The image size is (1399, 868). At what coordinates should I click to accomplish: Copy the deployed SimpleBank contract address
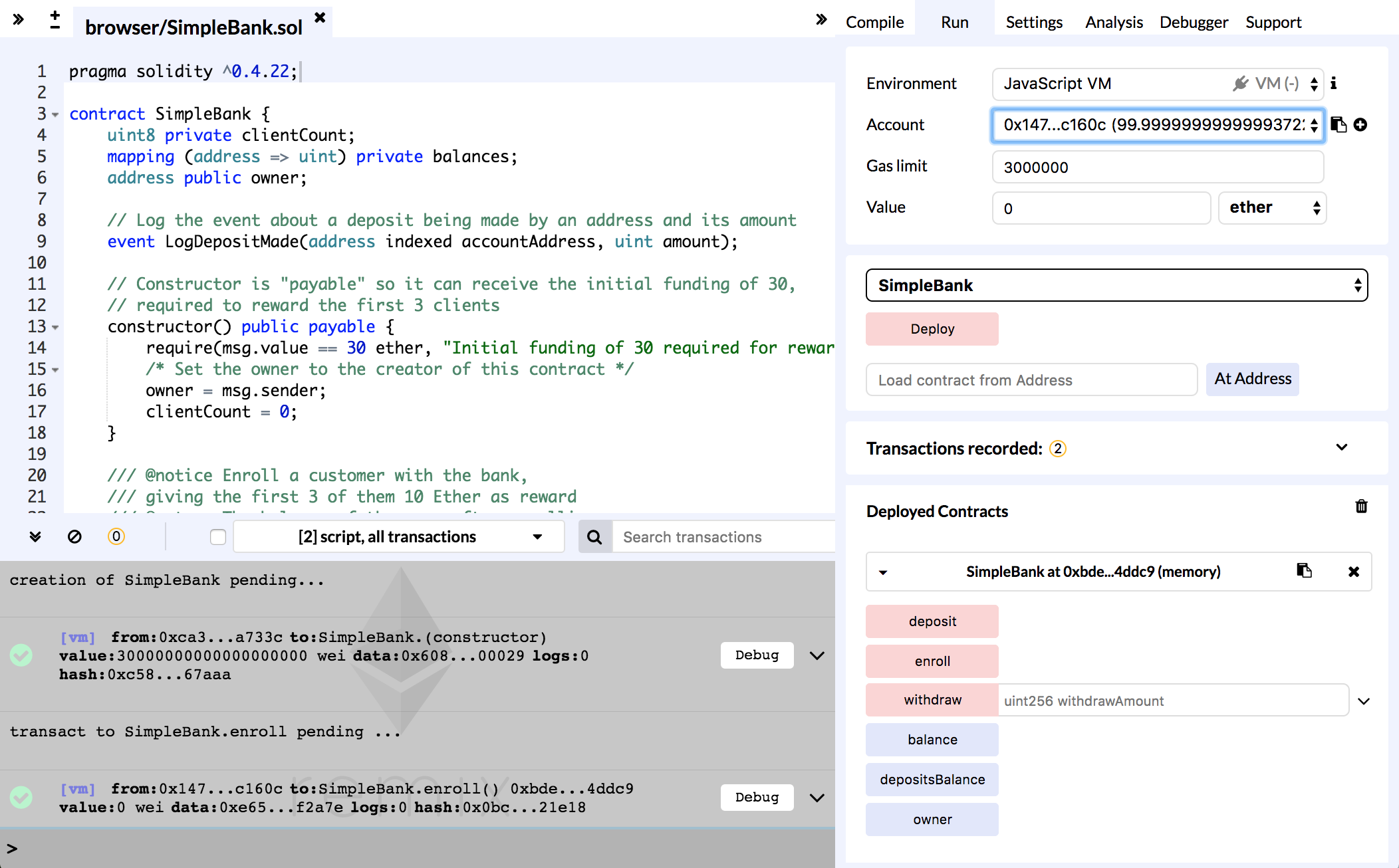click(x=1304, y=572)
